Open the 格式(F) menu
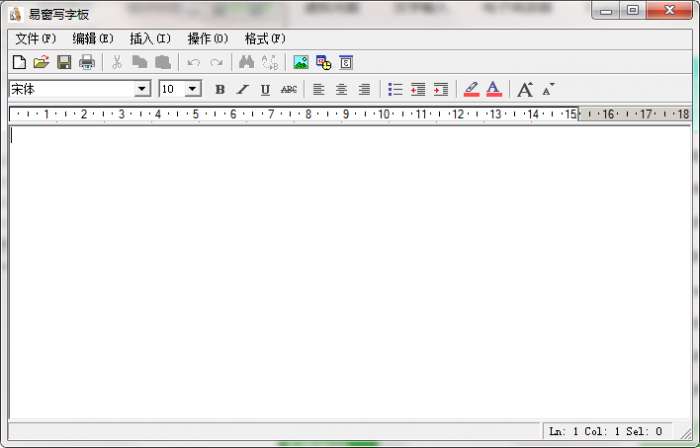 coord(265,39)
